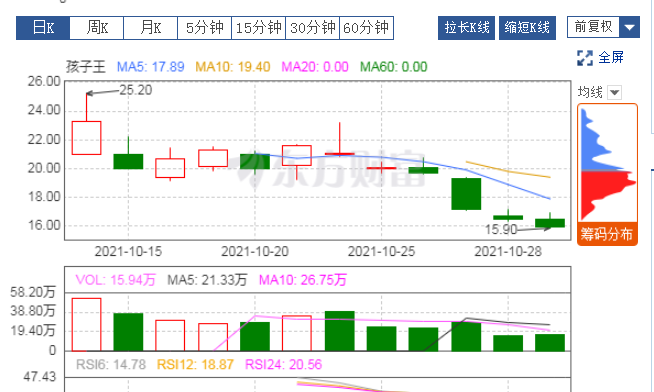Screen dimensions: 654x392
Task: Switch to the 周K weekly chart tab
Action: click(97, 28)
